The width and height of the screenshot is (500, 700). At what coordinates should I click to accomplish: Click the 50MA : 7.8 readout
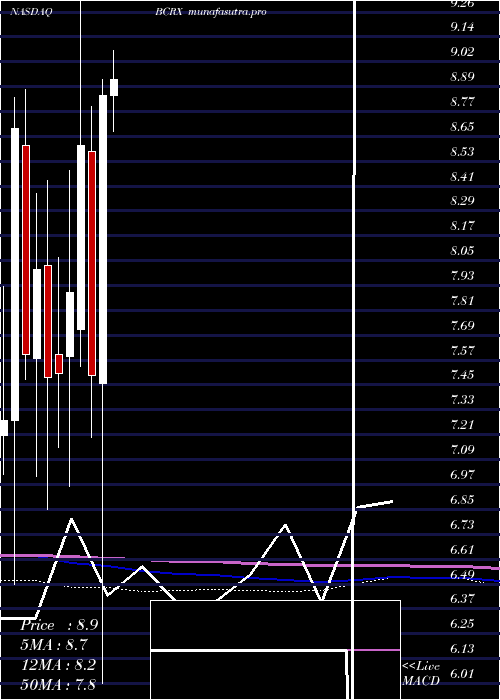58,685
